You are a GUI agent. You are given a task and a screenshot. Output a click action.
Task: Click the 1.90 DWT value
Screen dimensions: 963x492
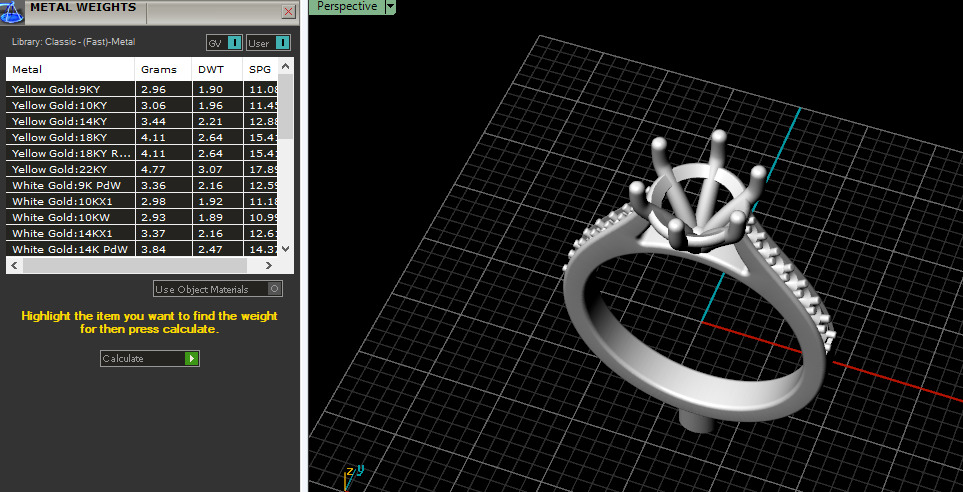coord(210,89)
